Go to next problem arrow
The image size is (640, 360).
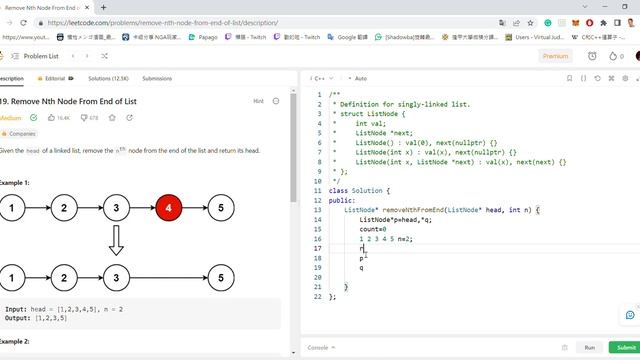click(87, 56)
